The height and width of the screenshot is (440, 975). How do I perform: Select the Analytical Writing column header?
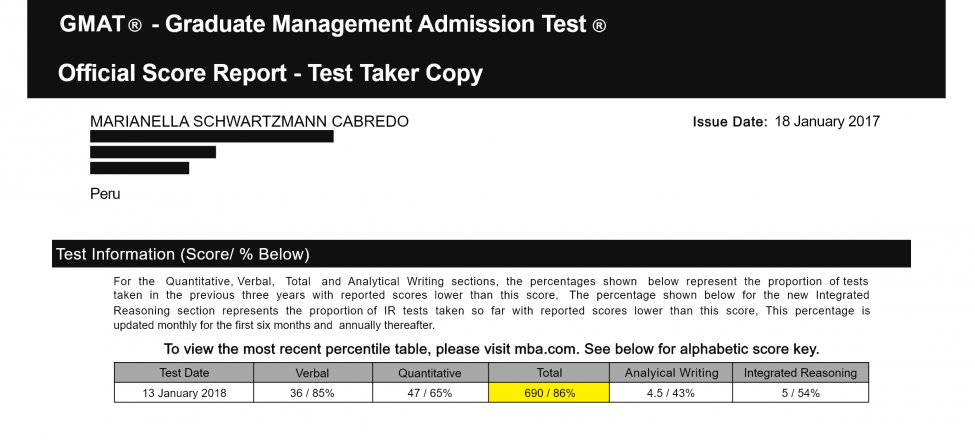coord(670,373)
